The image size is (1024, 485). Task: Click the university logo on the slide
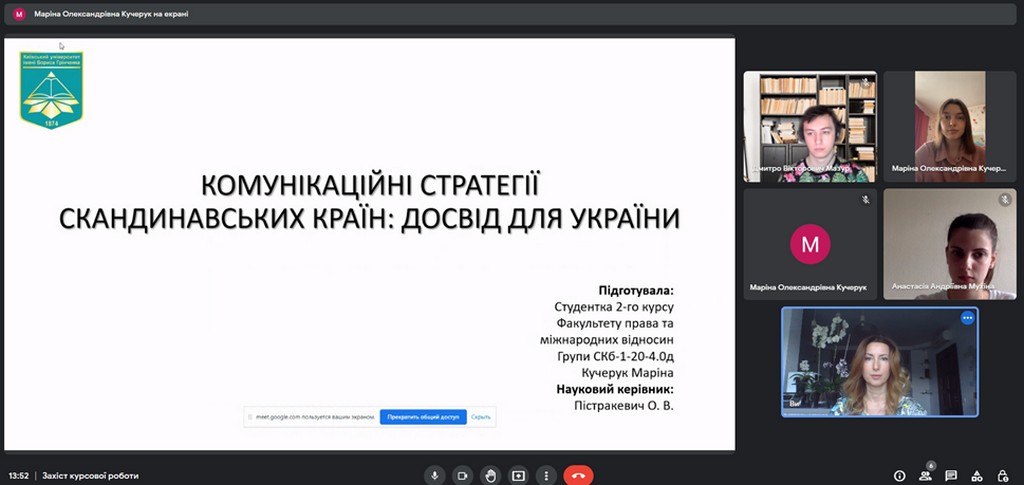pyautogui.click(x=51, y=90)
